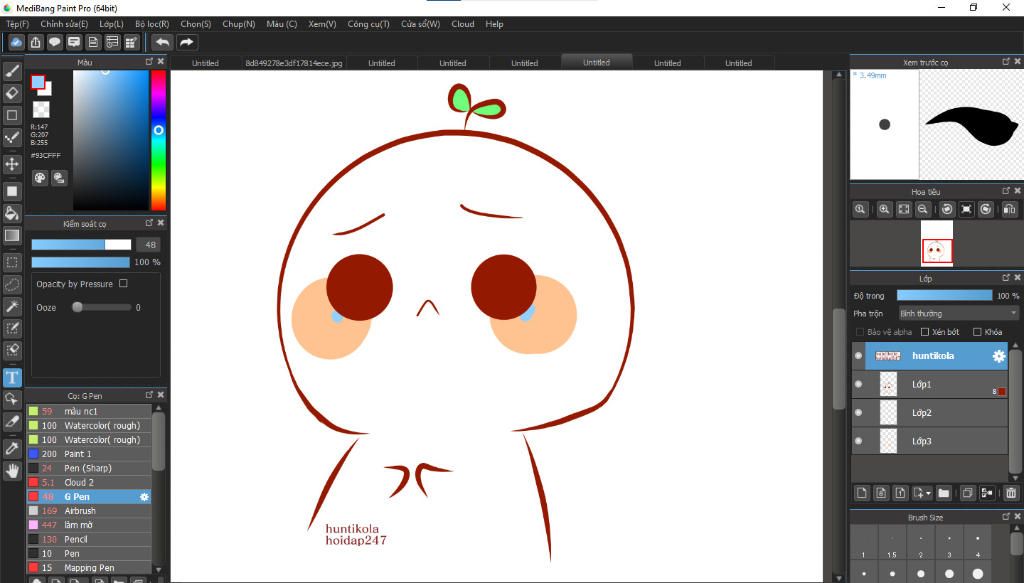Enable Xén bớt clipping checkbox
This screenshot has width=1024, height=583.
925,332
